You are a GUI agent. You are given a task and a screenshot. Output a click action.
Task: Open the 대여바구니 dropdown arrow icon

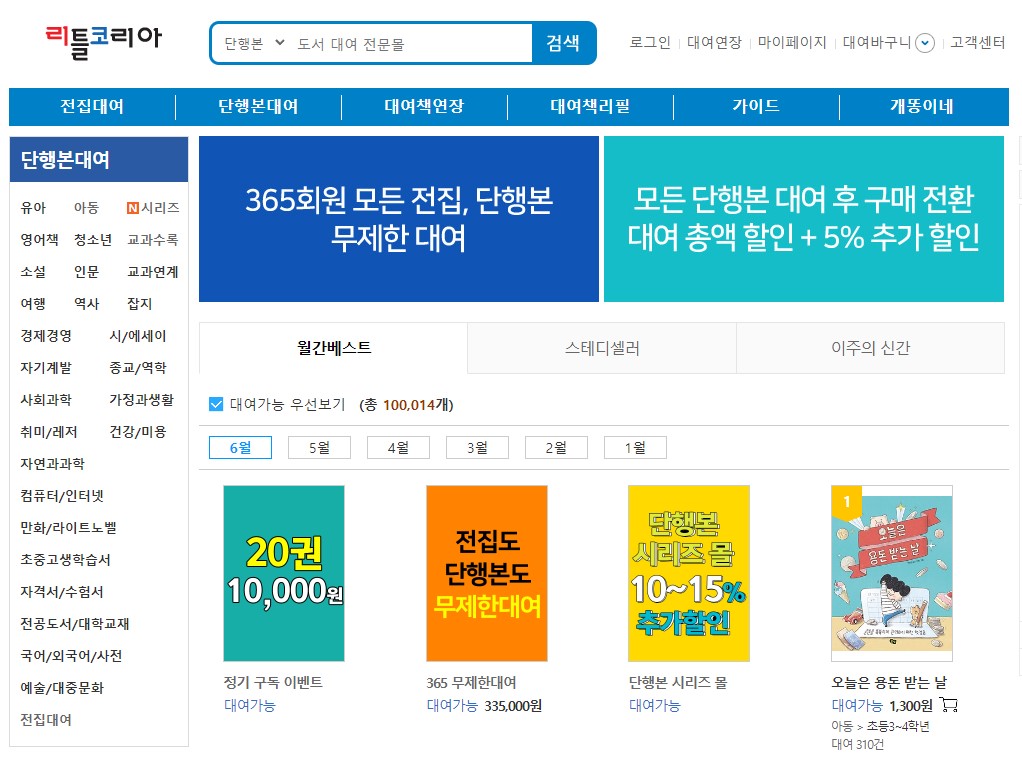pos(925,43)
